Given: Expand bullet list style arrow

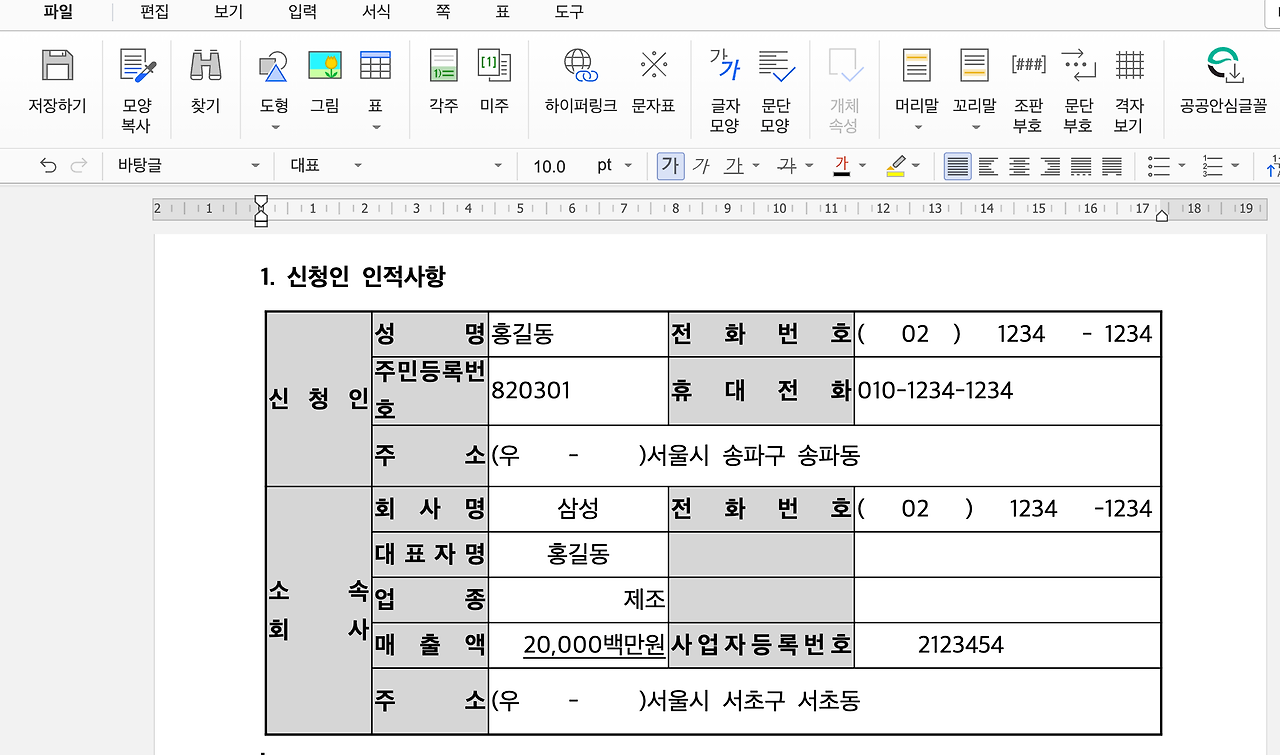Looking at the screenshot, I should click(1182, 166).
